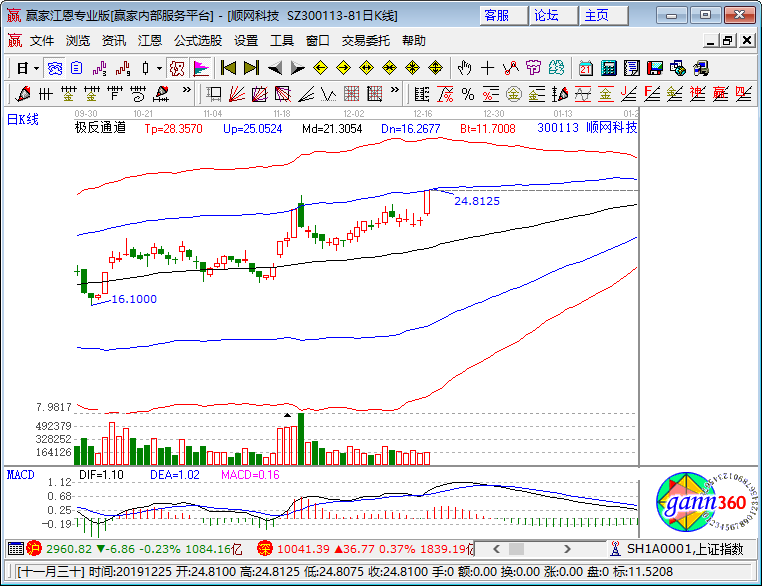762x586 pixels.
Task: Click the Gann fan lines icon
Action: (237, 94)
